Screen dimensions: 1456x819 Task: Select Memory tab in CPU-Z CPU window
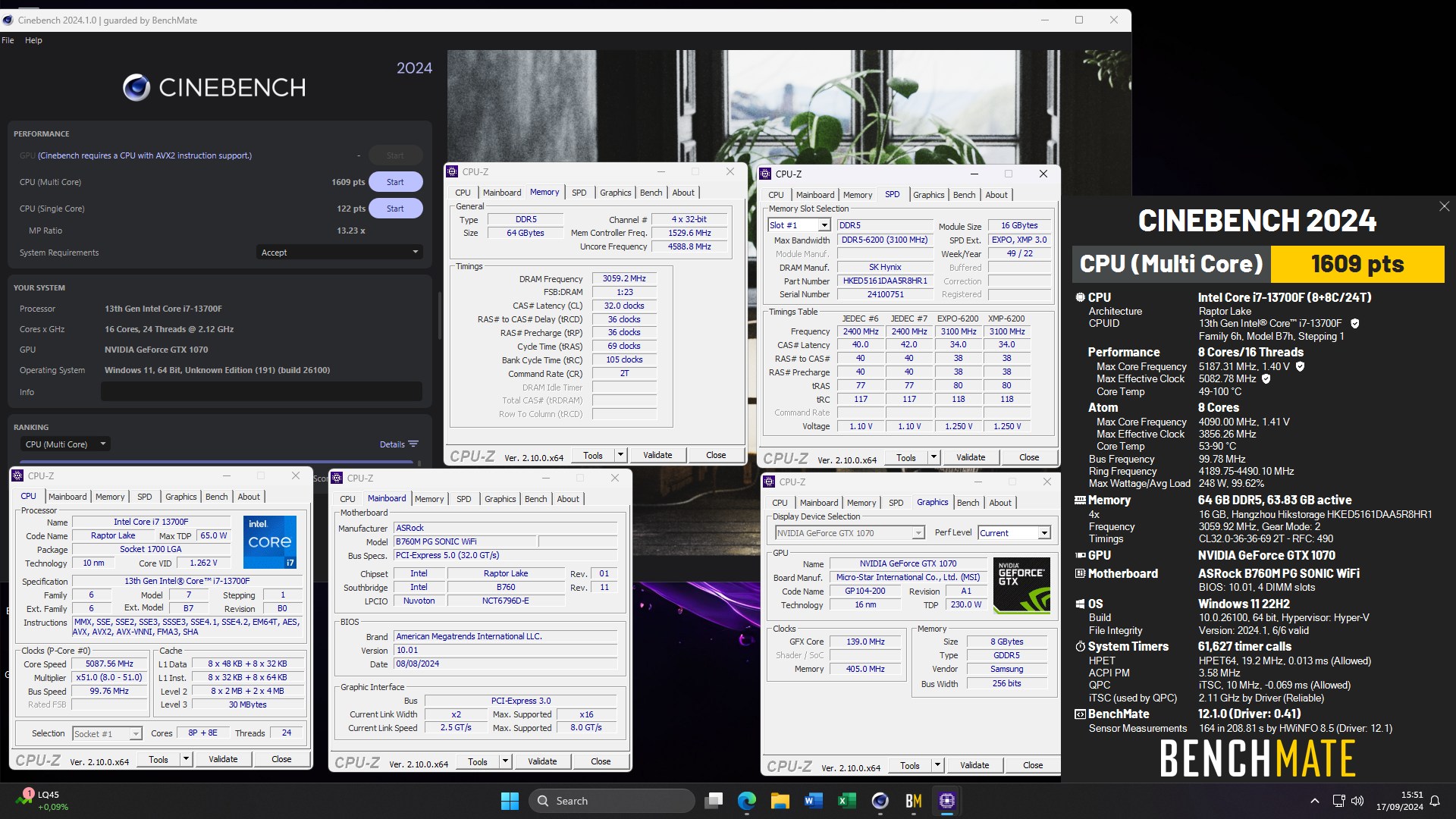[x=110, y=497]
